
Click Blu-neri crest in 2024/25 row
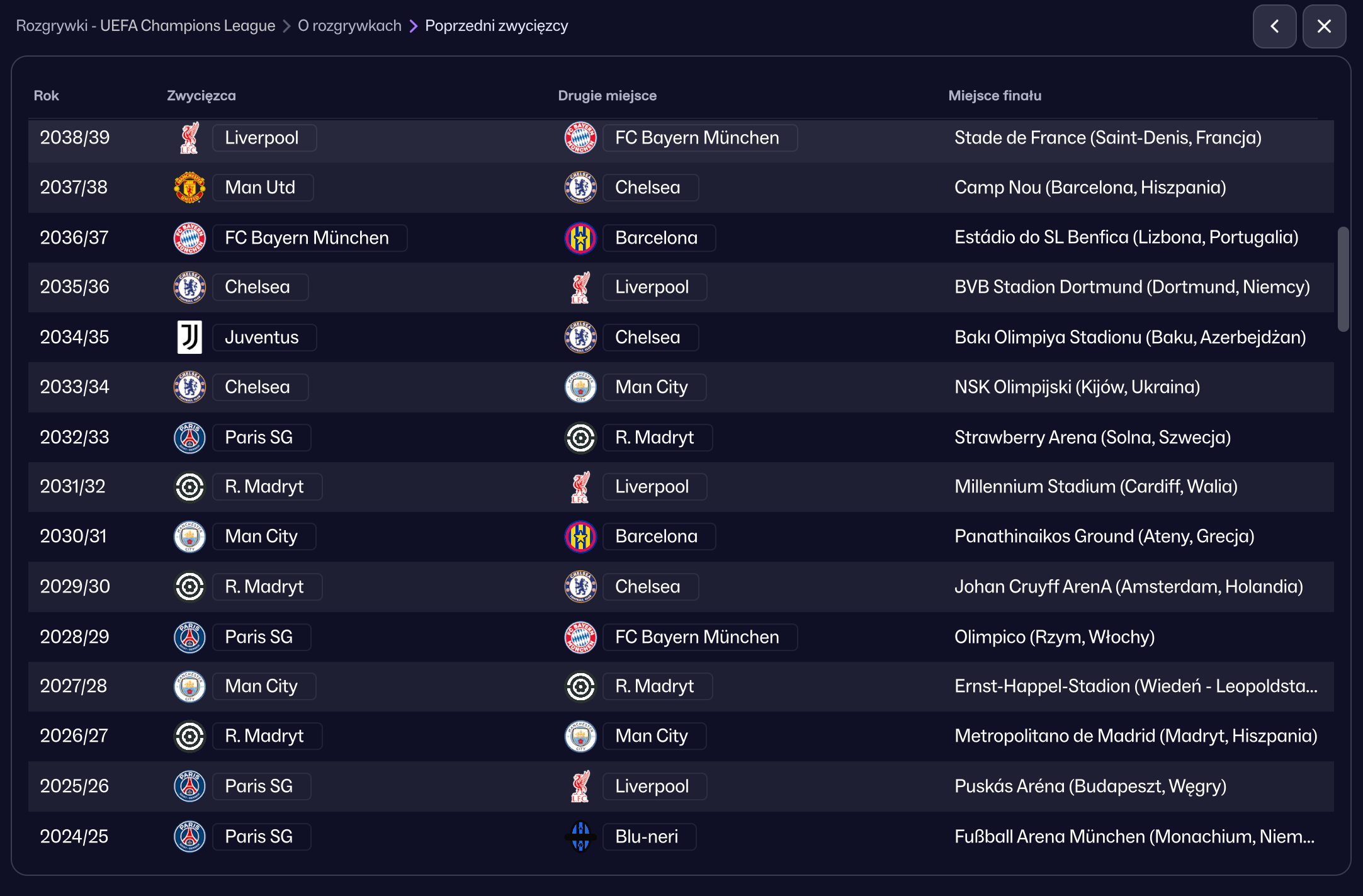coord(580,836)
